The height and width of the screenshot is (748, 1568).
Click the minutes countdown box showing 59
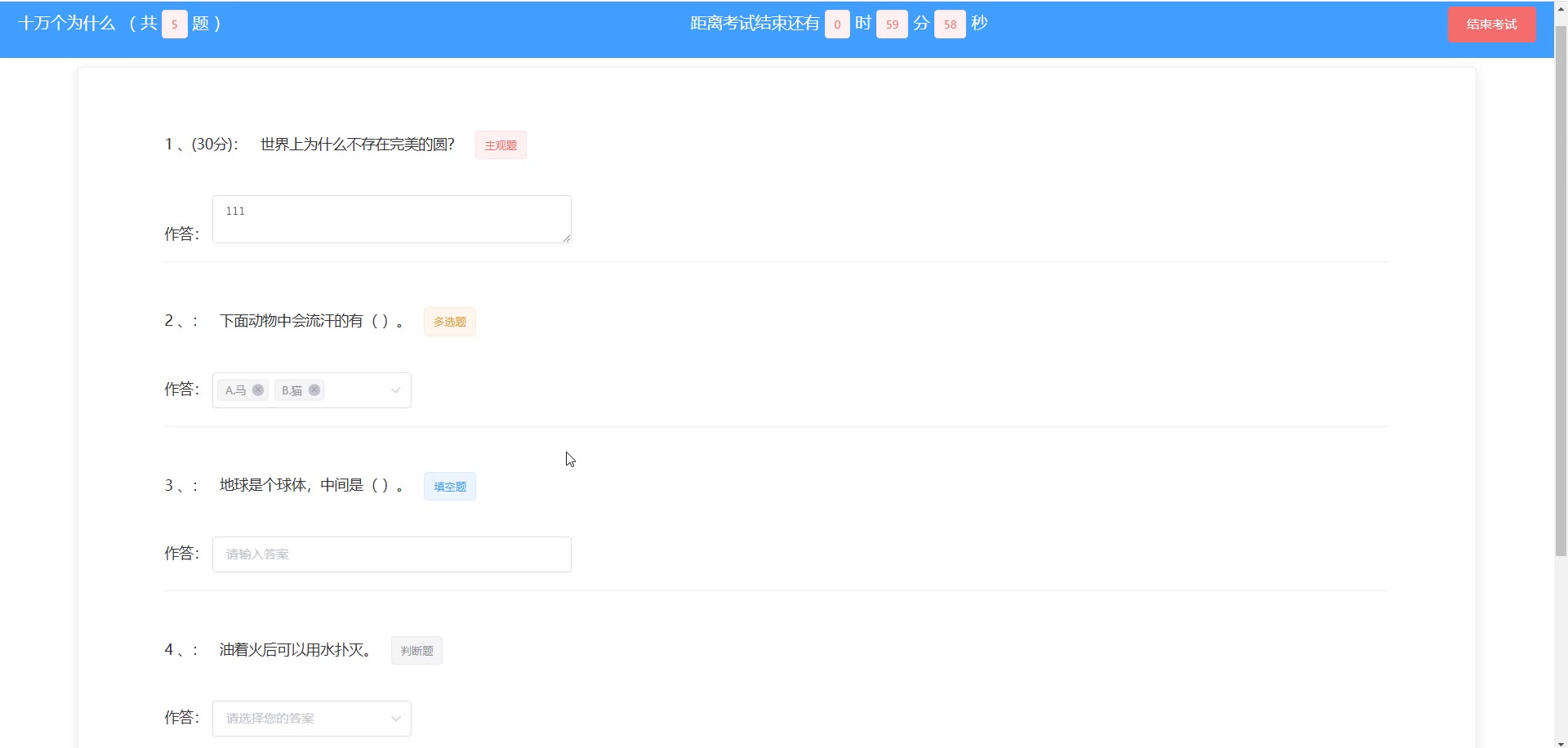coord(892,24)
